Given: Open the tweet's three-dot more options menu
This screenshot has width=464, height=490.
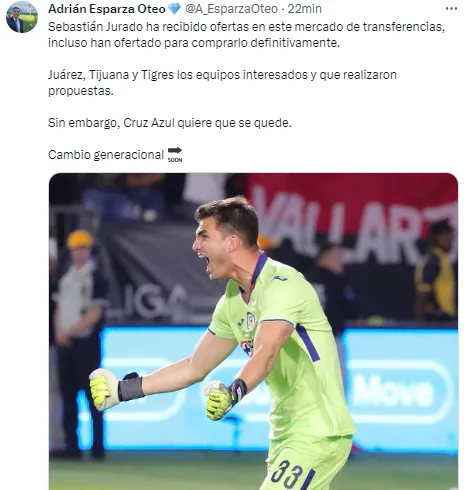Looking at the screenshot, I should point(451,9).
